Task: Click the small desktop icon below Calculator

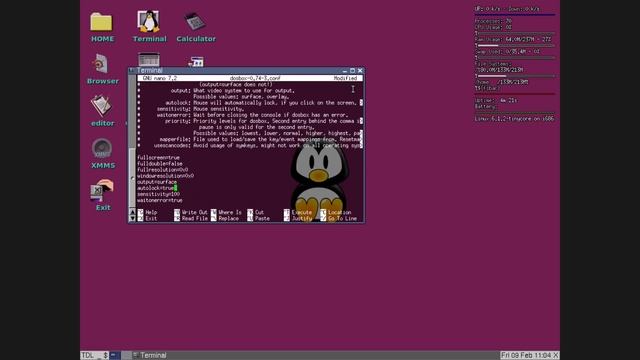Action: [x=196, y=62]
